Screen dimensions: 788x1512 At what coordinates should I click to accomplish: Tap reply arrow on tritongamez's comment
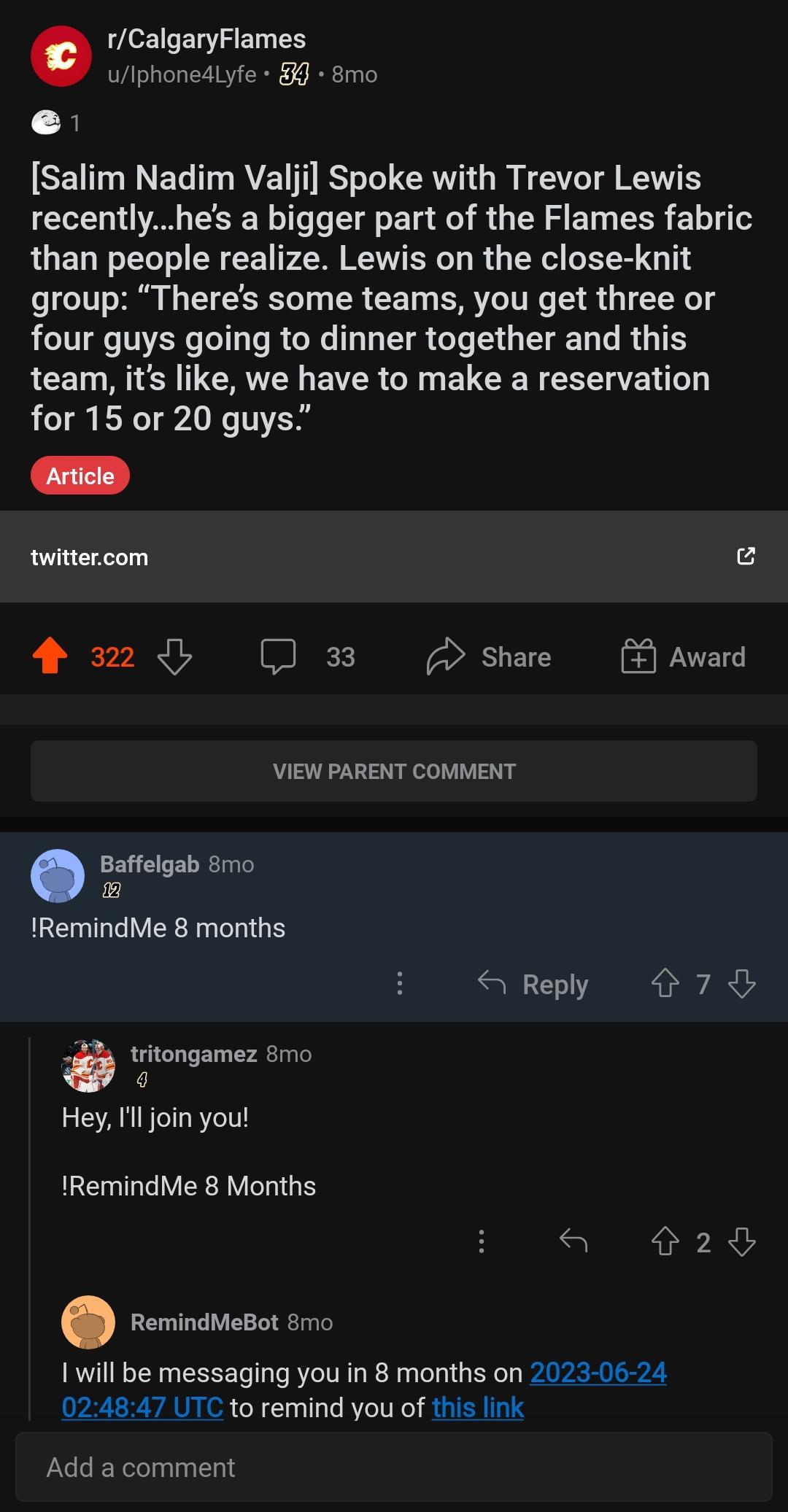[573, 1241]
